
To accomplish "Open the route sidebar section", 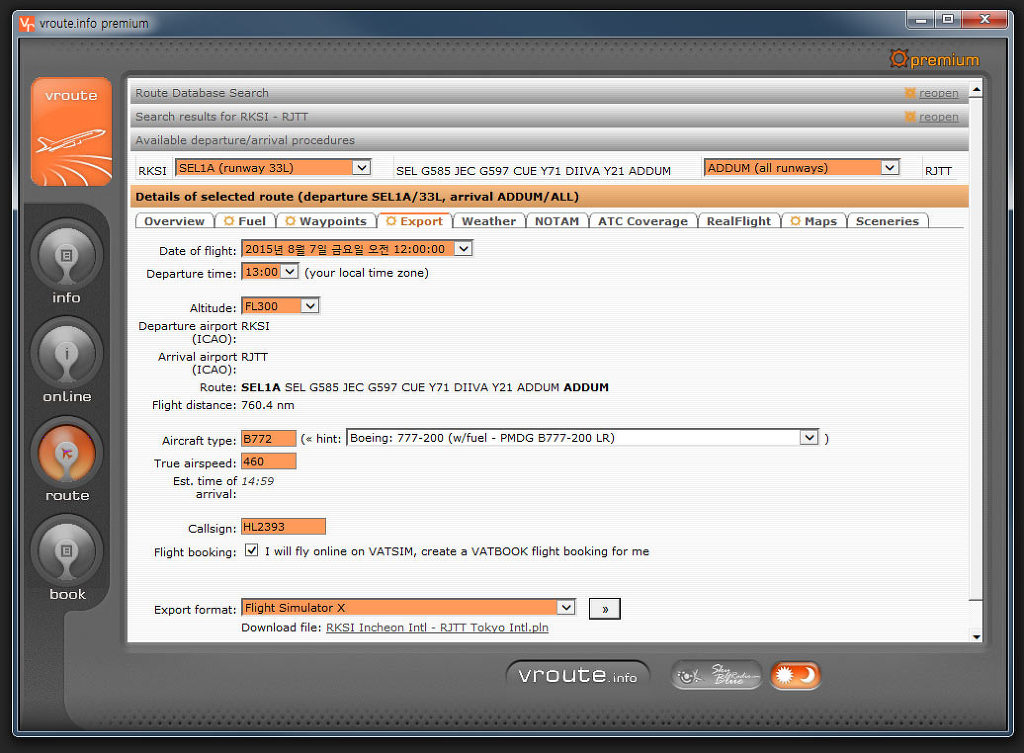I will [x=66, y=453].
